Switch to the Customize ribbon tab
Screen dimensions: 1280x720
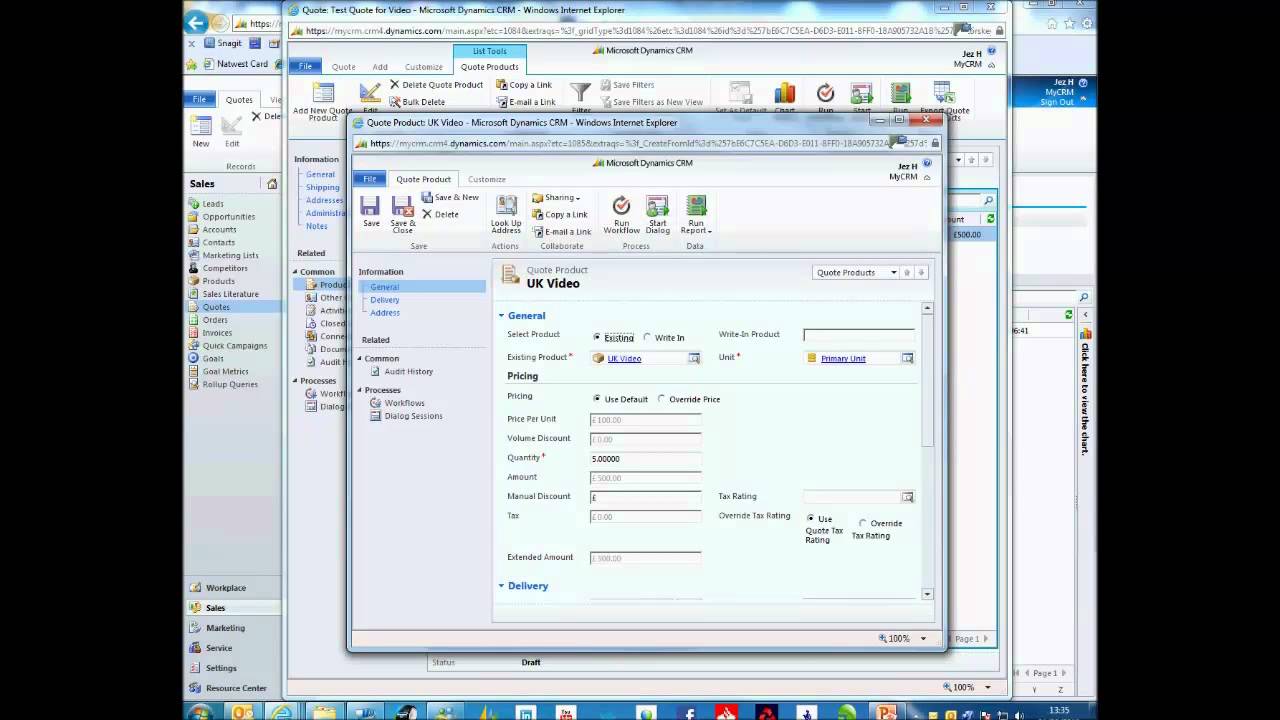point(487,179)
